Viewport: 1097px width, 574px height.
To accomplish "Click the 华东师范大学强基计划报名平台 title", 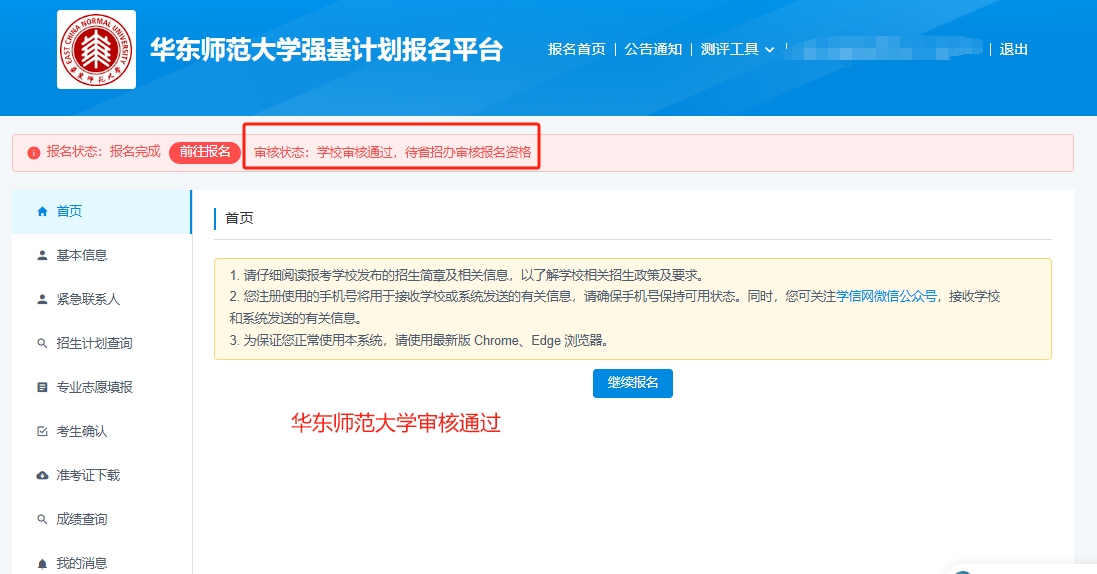I will click(327, 50).
